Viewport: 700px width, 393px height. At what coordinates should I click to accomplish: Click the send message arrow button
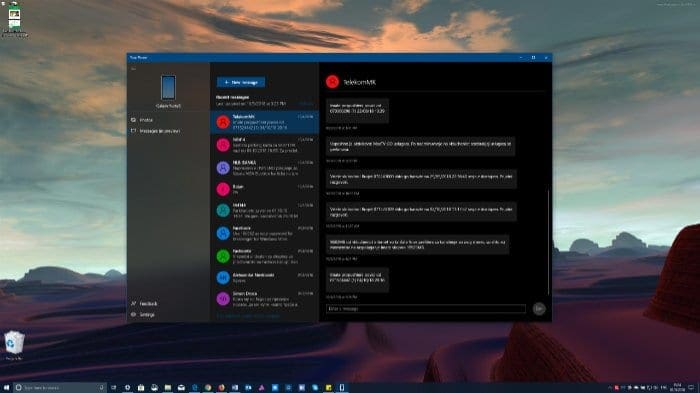coord(539,309)
